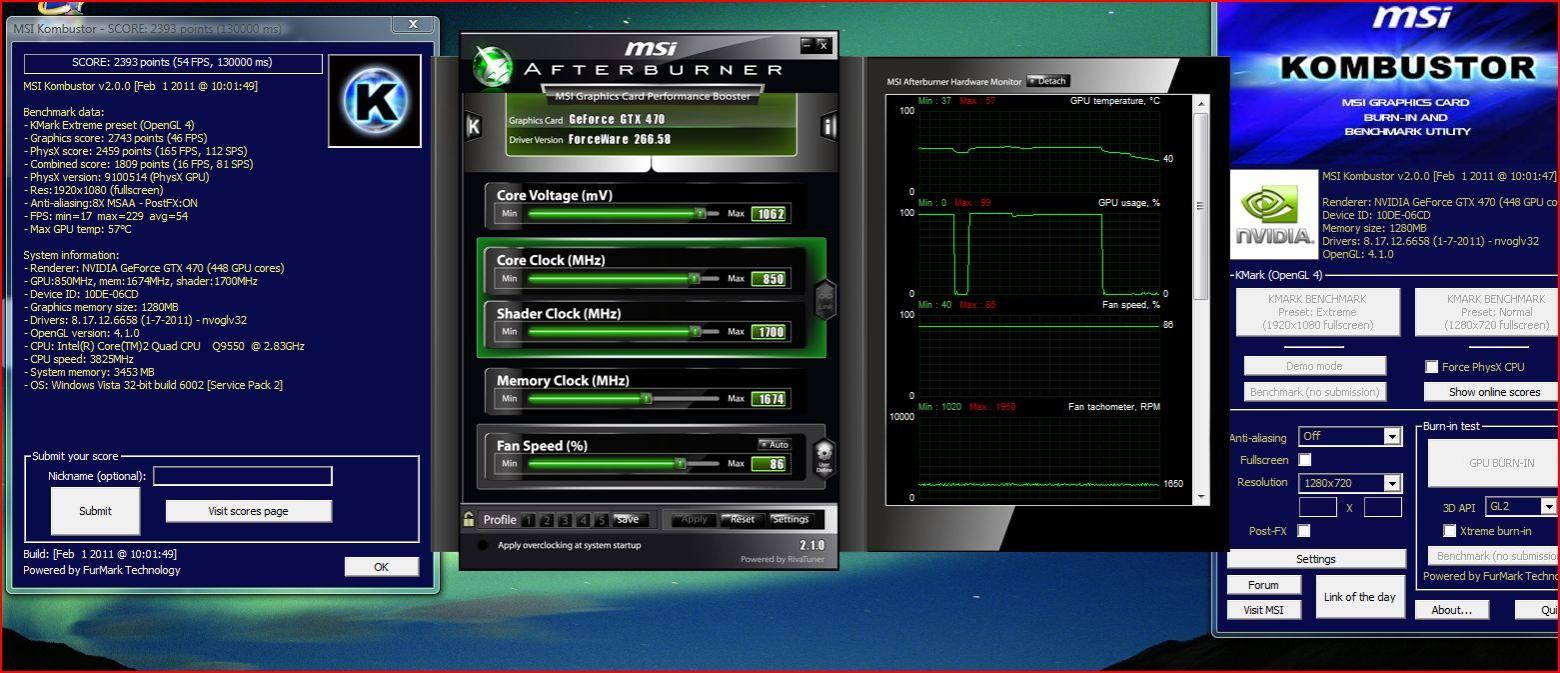Screen dimensions: 1560x673
Task: Open Kombustor via the Afterburner K icon
Action: tap(474, 126)
